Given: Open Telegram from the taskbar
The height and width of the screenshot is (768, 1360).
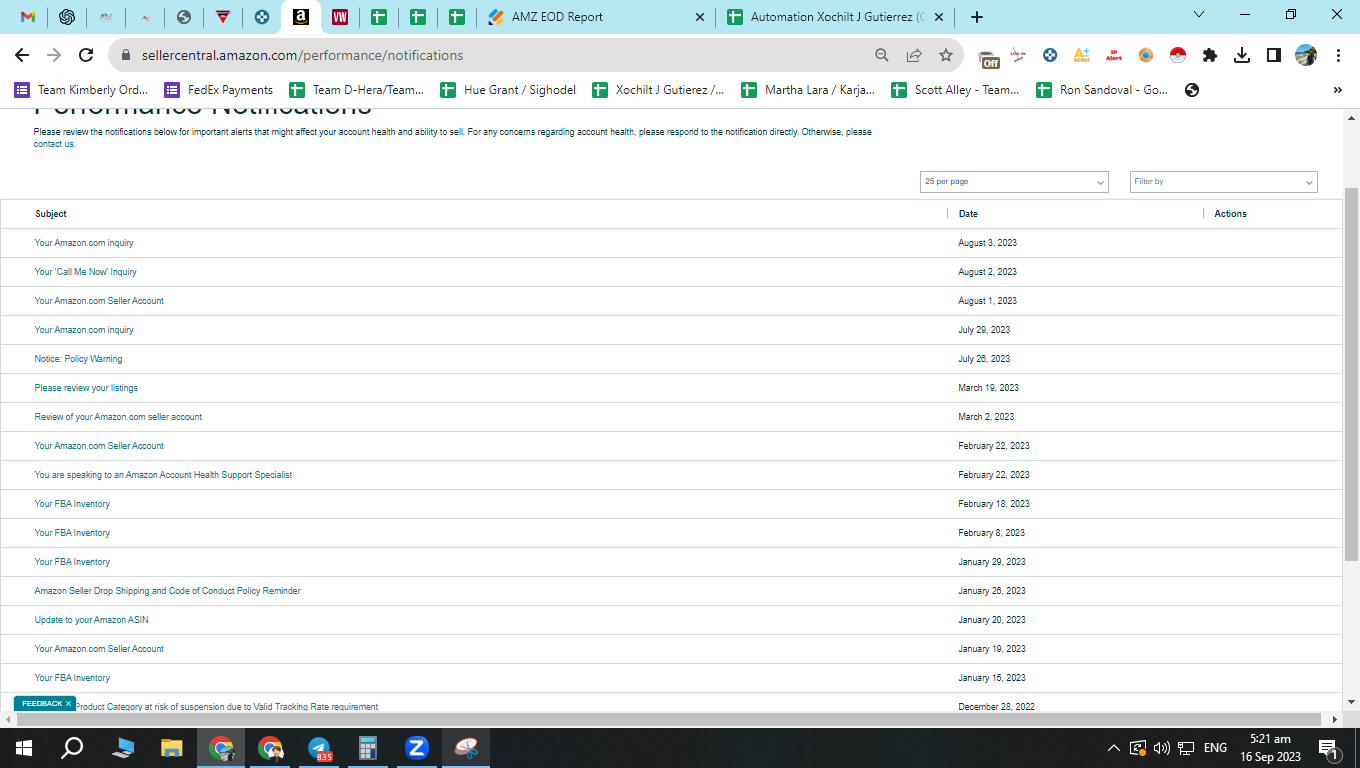Looking at the screenshot, I should (x=319, y=748).
